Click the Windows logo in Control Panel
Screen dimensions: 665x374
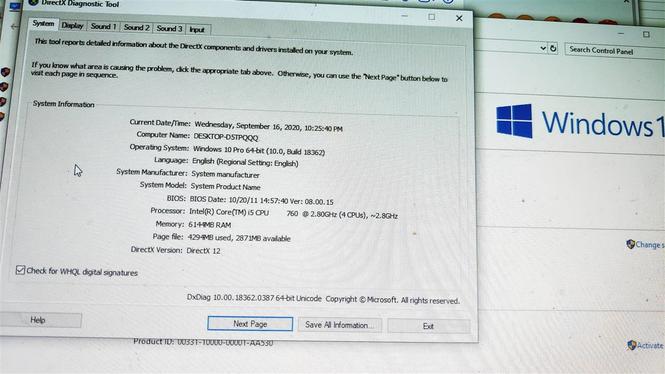pyautogui.click(x=514, y=121)
